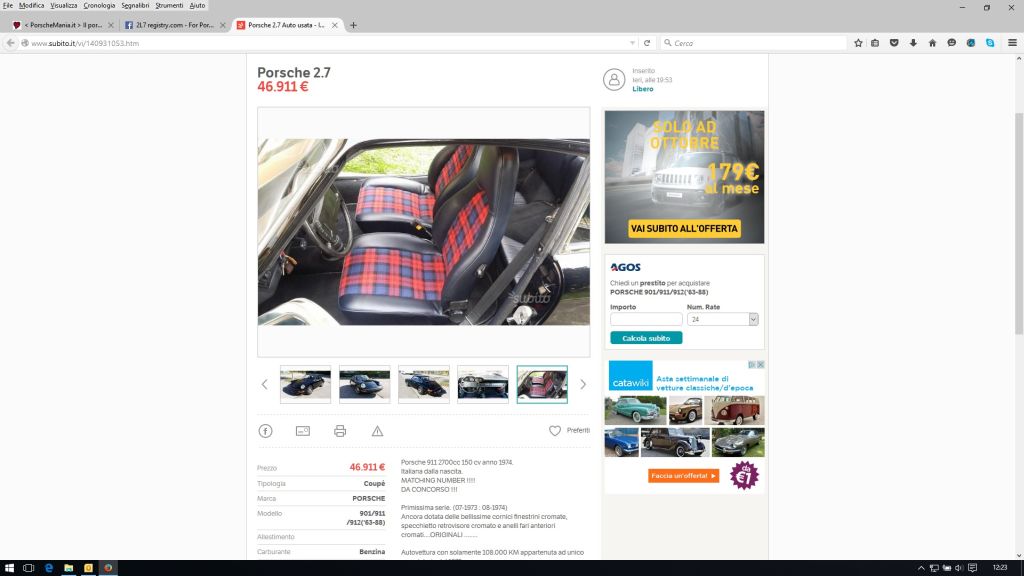Open the Hello chat smiley icon
Viewport: 1024px width, 576px height.
pos(952,43)
